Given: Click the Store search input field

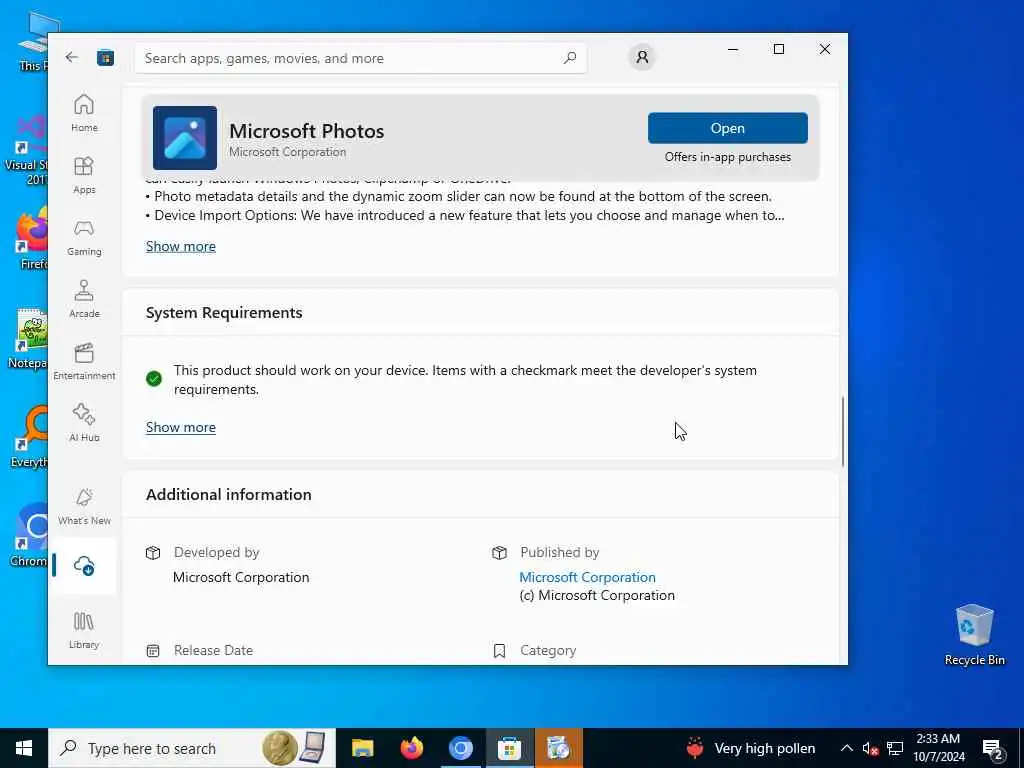Looking at the screenshot, I should click(x=360, y=58).
